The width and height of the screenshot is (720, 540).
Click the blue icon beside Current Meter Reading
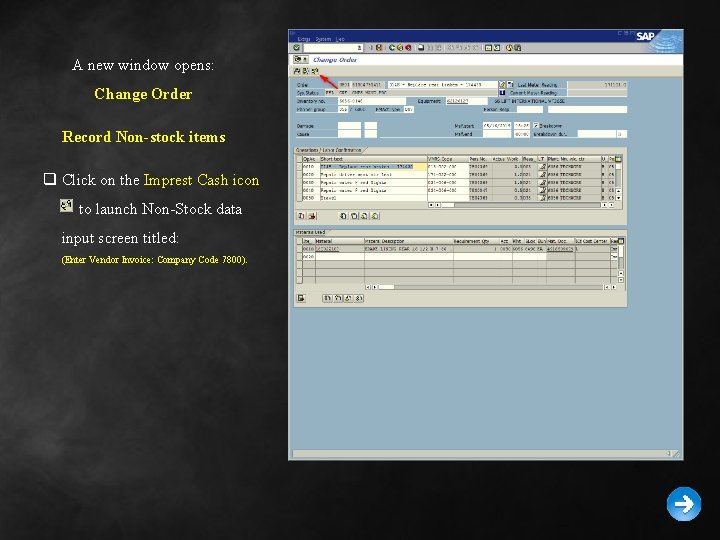click(x=502, y=93)
